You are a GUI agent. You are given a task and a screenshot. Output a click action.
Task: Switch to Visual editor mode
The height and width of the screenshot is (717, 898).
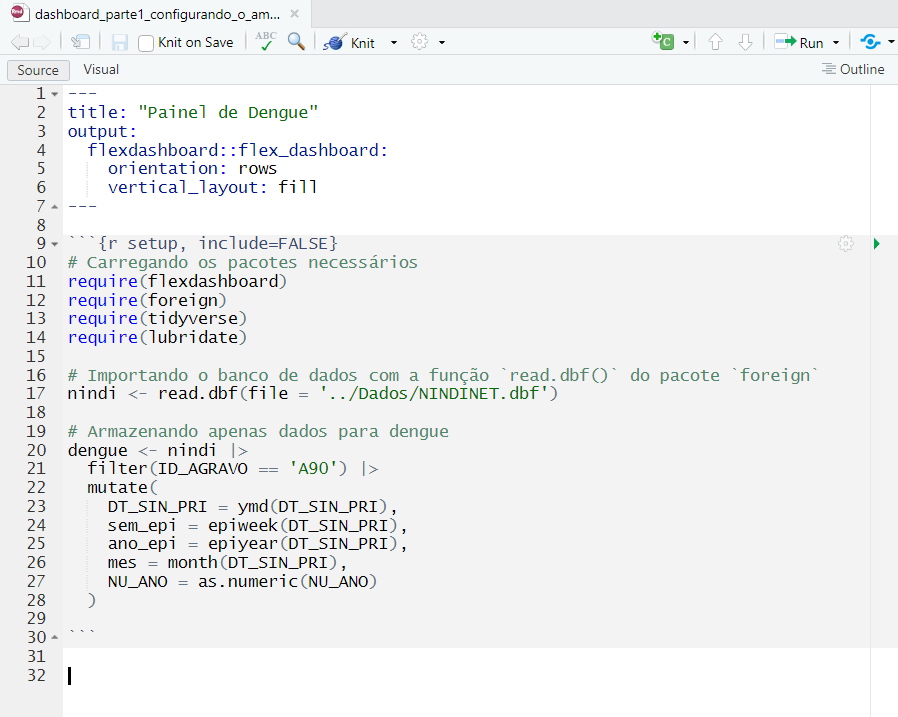101,70
